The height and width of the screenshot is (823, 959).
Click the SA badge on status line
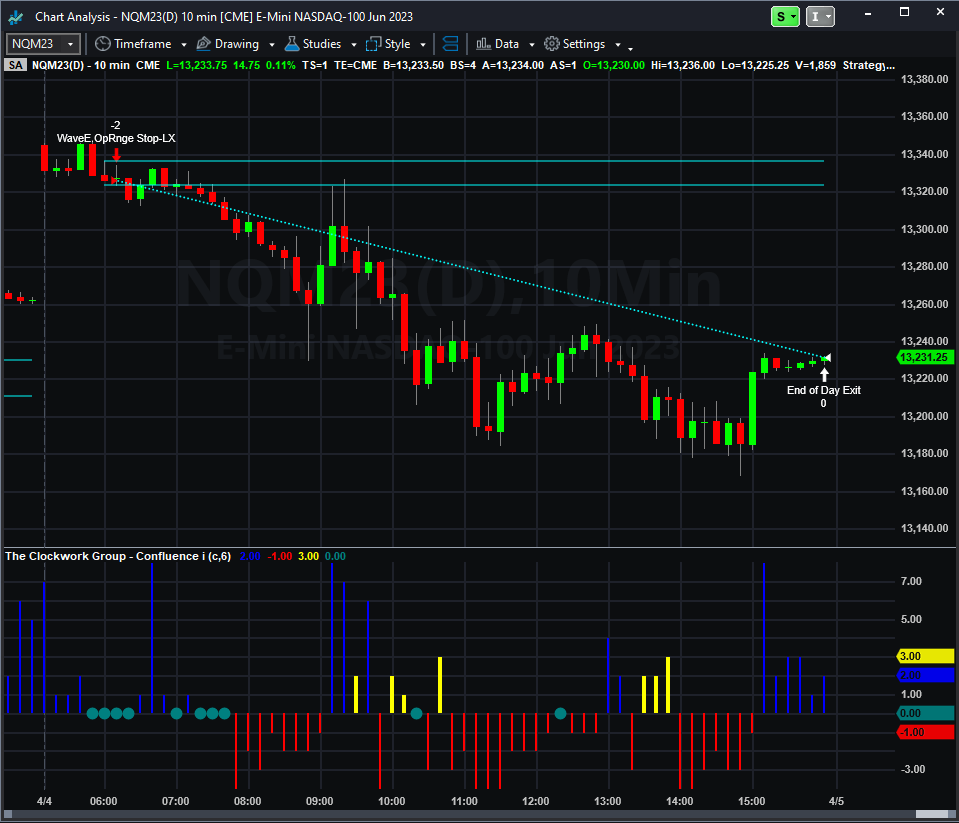click(15, 65)
